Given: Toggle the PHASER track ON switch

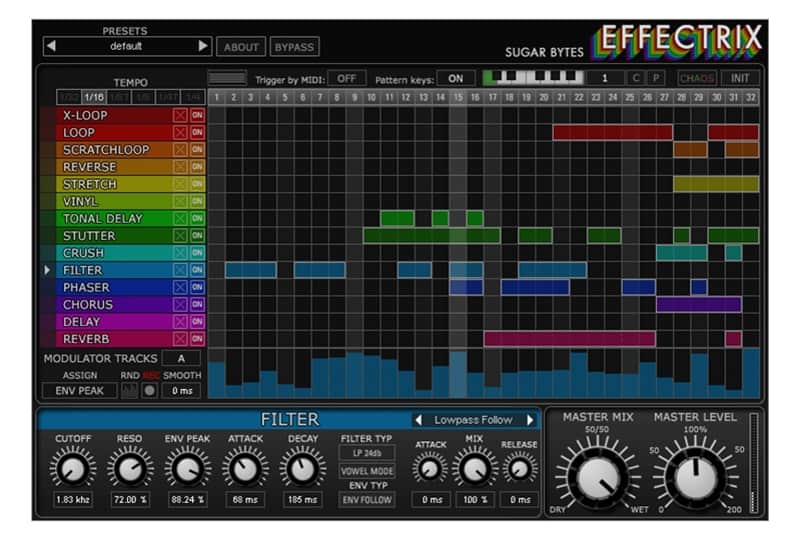Looking at the screenshot, I should 197,287.
